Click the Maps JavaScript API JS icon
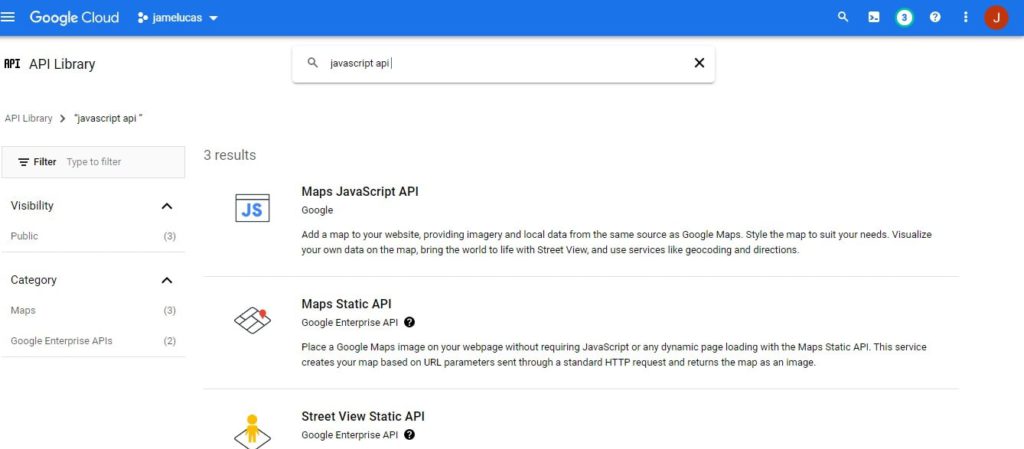 pyautogui.click(x=252, y=208)
